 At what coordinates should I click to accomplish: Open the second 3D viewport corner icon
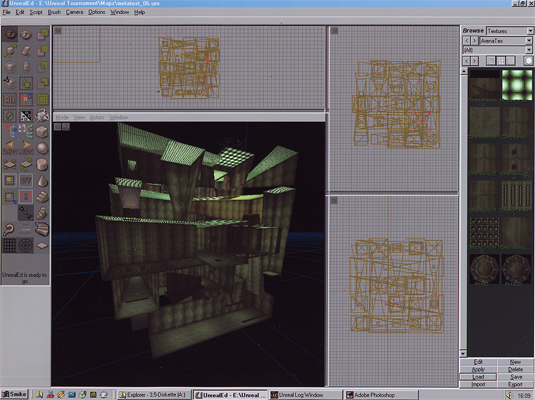pyautogui.click(x=66, y=127)
